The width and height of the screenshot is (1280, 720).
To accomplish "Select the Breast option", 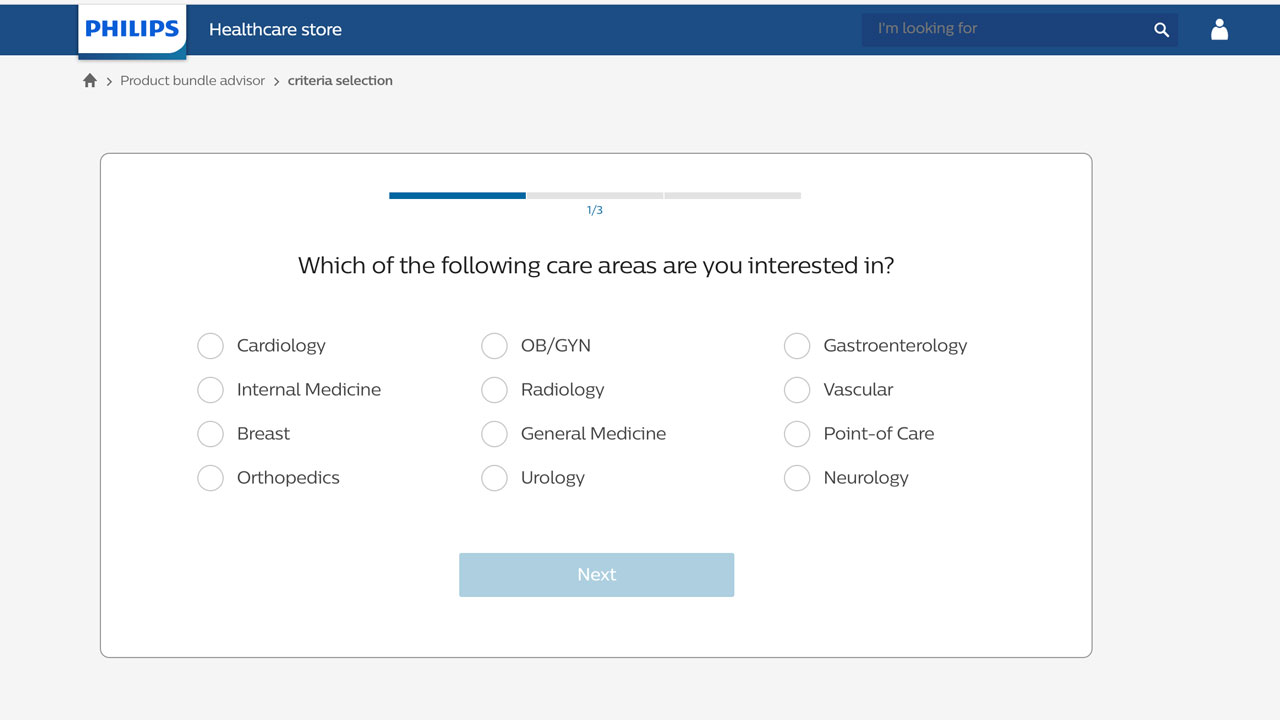I will click(x=210, y=434).
